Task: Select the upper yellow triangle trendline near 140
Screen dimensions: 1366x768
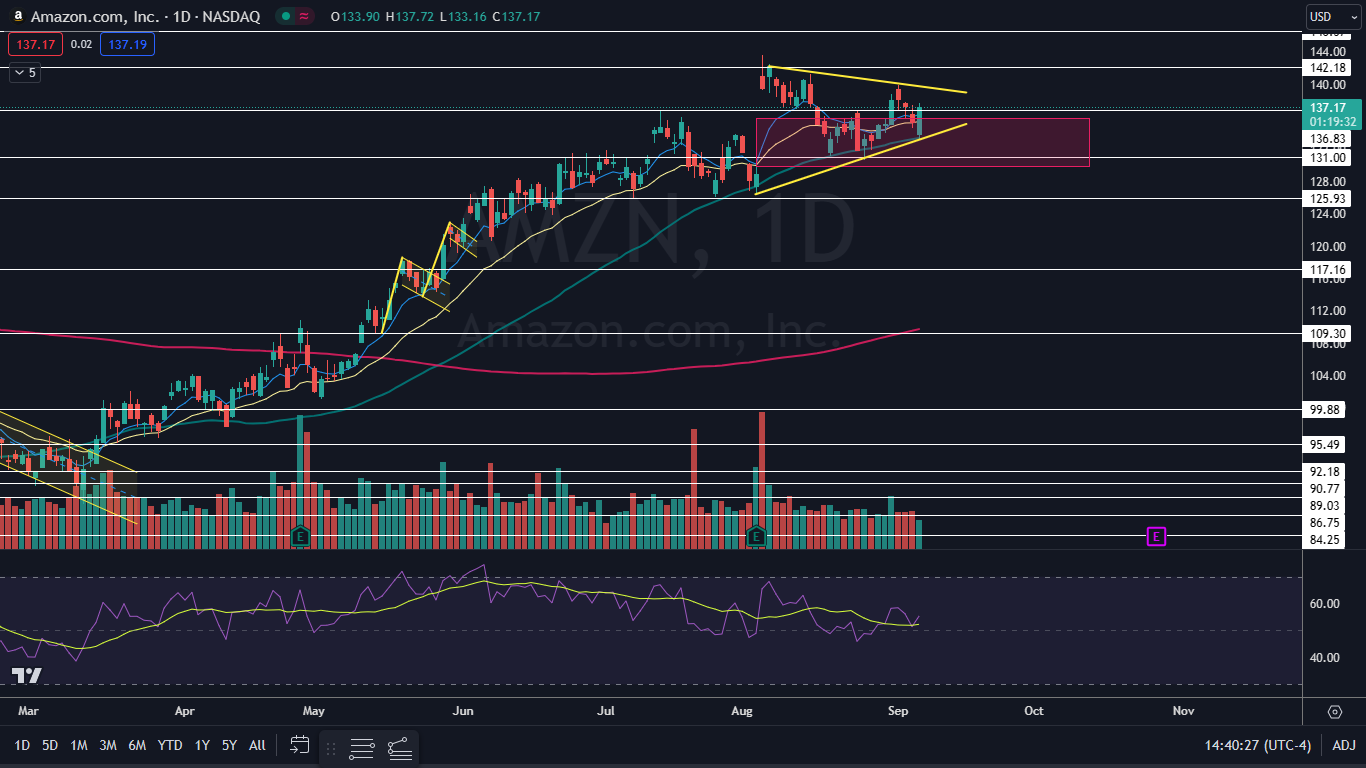Action: coord(866,79)
